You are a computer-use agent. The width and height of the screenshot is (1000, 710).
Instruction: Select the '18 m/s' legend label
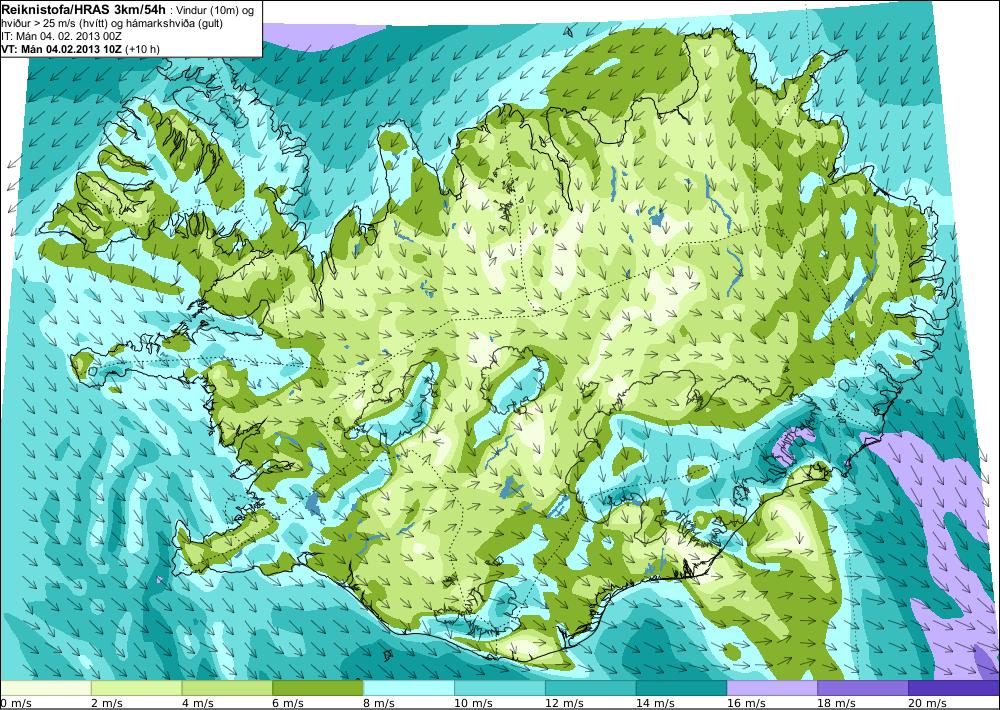tap(837, 703)
